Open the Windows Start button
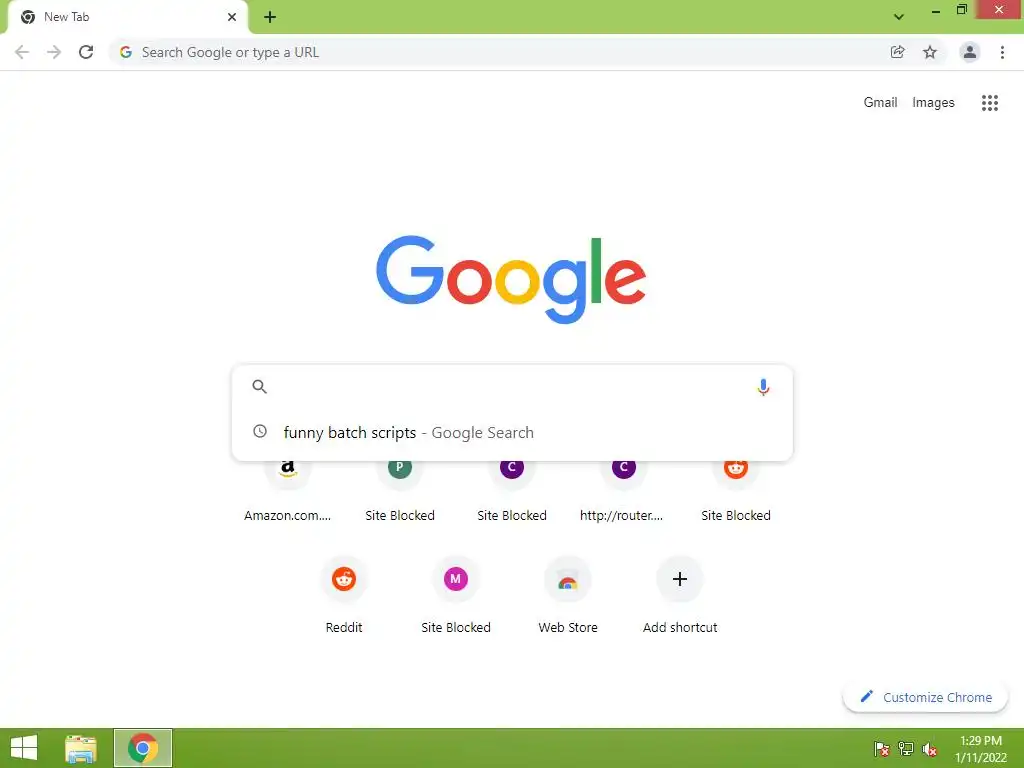The image size is (1024, 768). tap(24, 748)
